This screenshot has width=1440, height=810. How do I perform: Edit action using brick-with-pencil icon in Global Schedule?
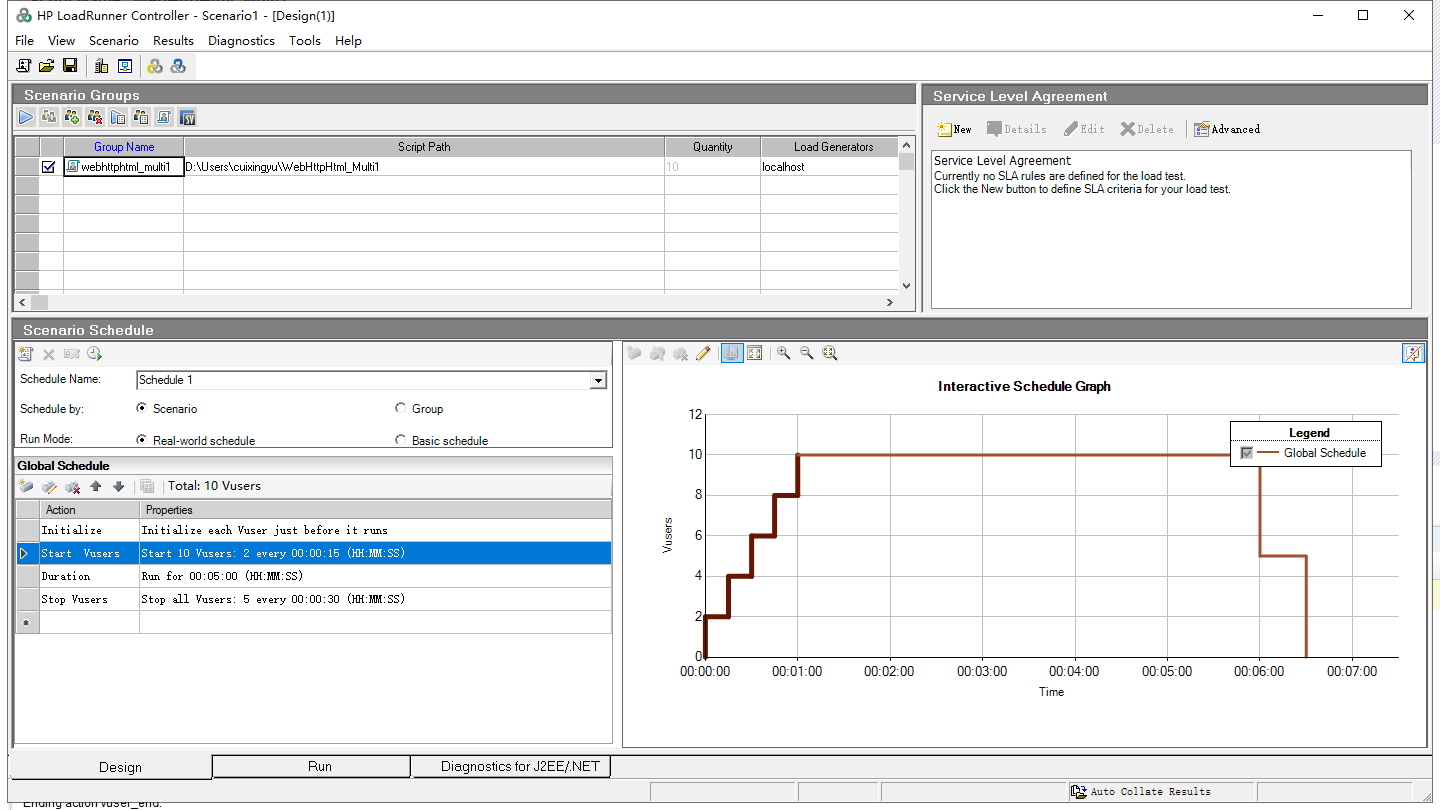(50, 487)
